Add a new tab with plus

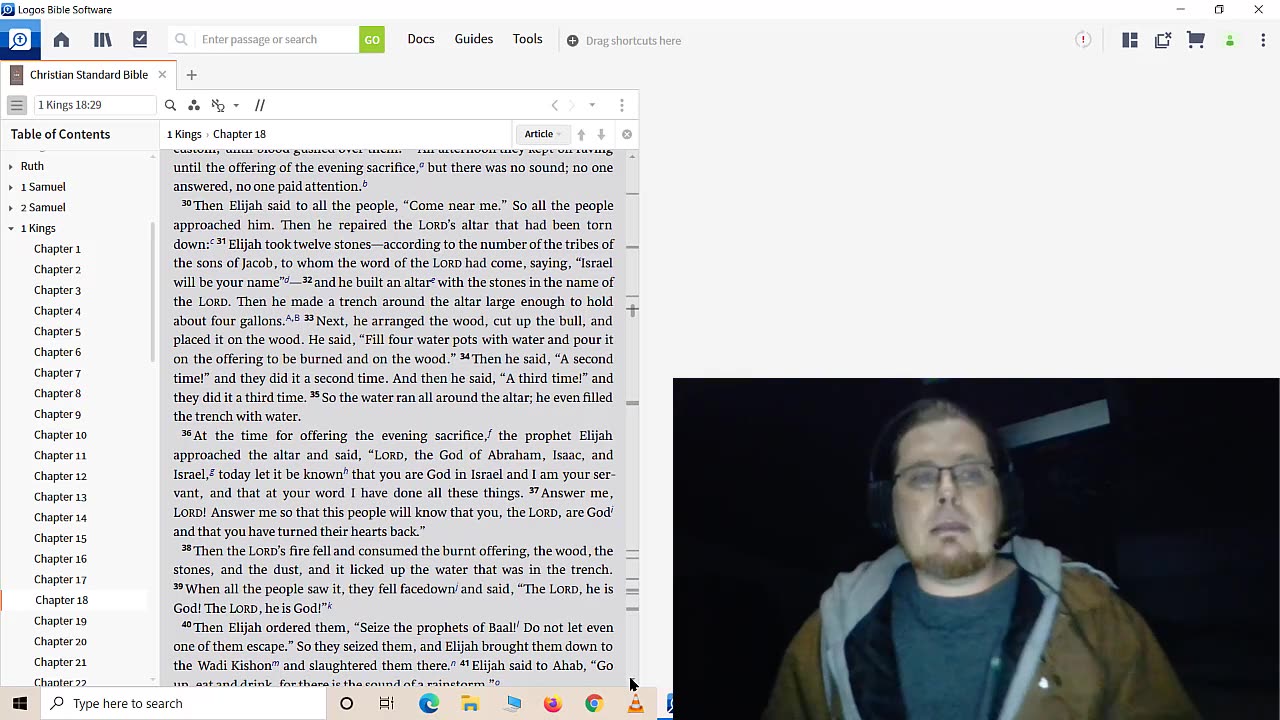click(191, 75)
